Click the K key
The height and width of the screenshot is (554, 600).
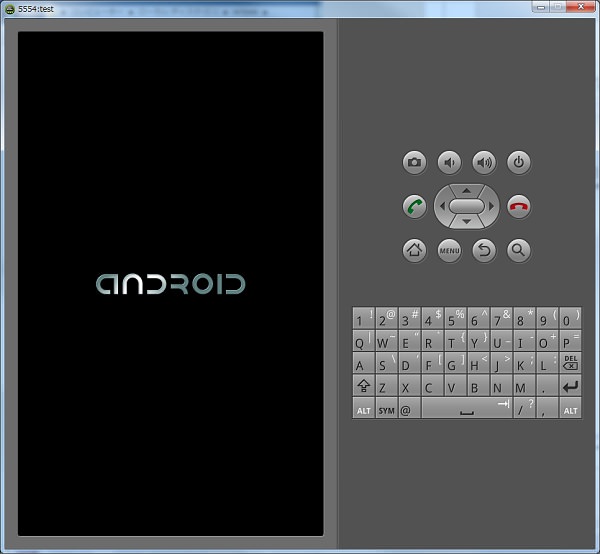524,363
